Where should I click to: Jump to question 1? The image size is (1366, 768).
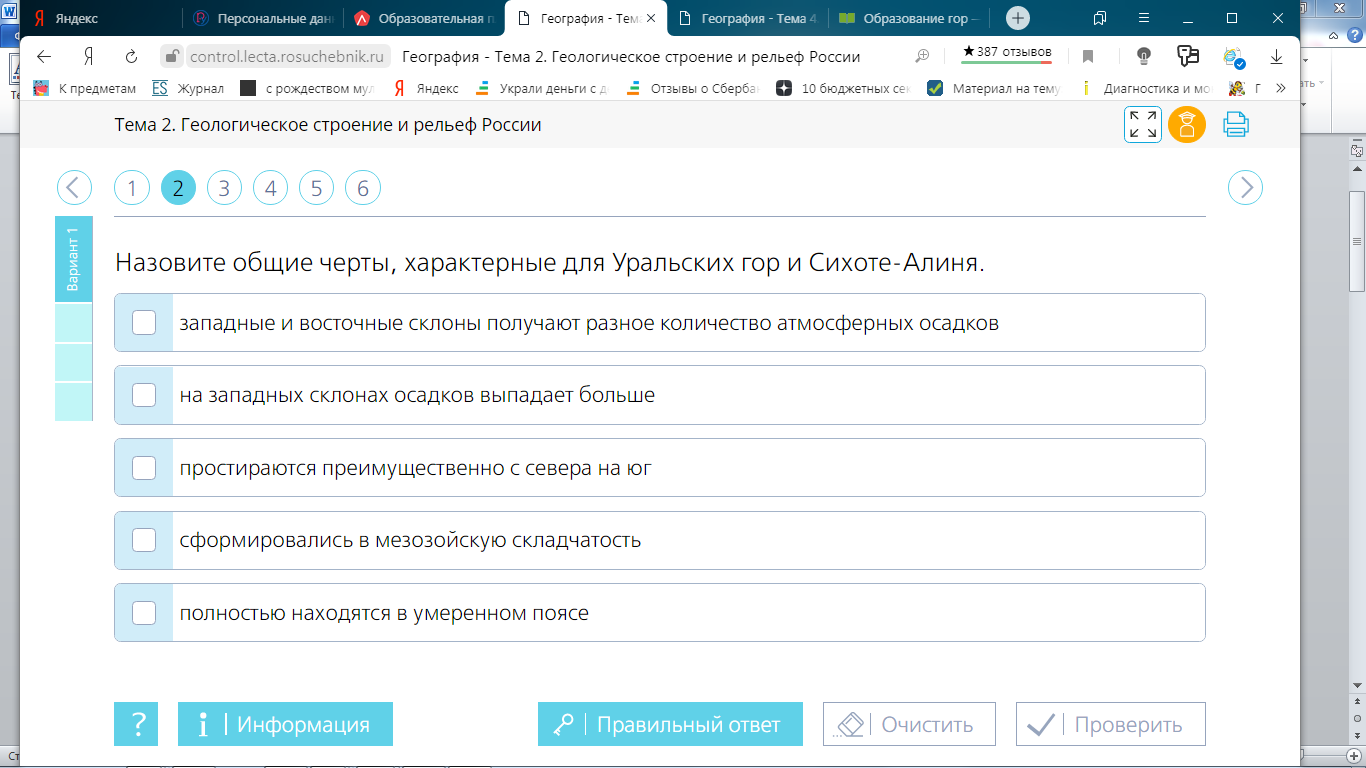[132, 188]
